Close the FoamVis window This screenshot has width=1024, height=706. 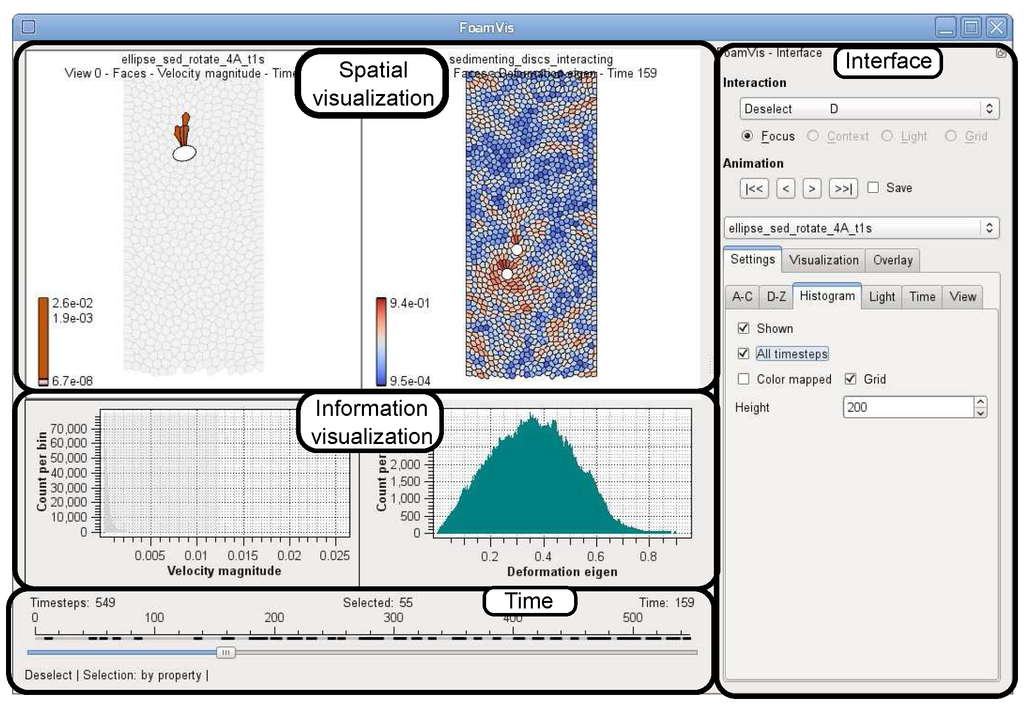tap(997, 27)
